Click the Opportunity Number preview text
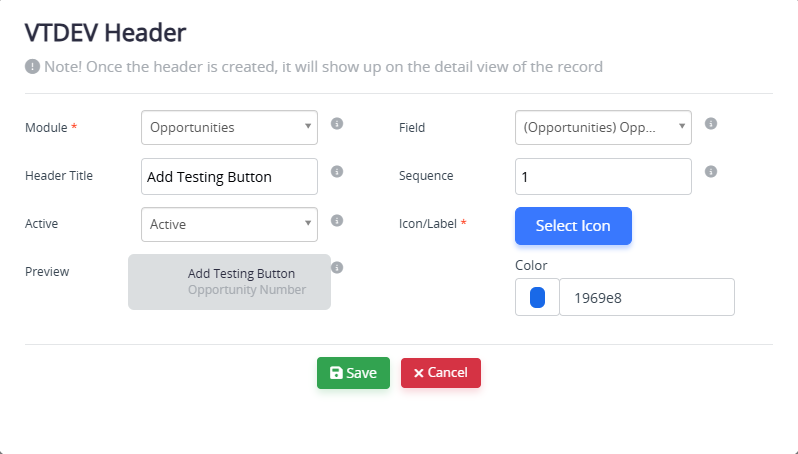Image resolution: width=798 pixels, height=454 pixels. click(247, 290)
